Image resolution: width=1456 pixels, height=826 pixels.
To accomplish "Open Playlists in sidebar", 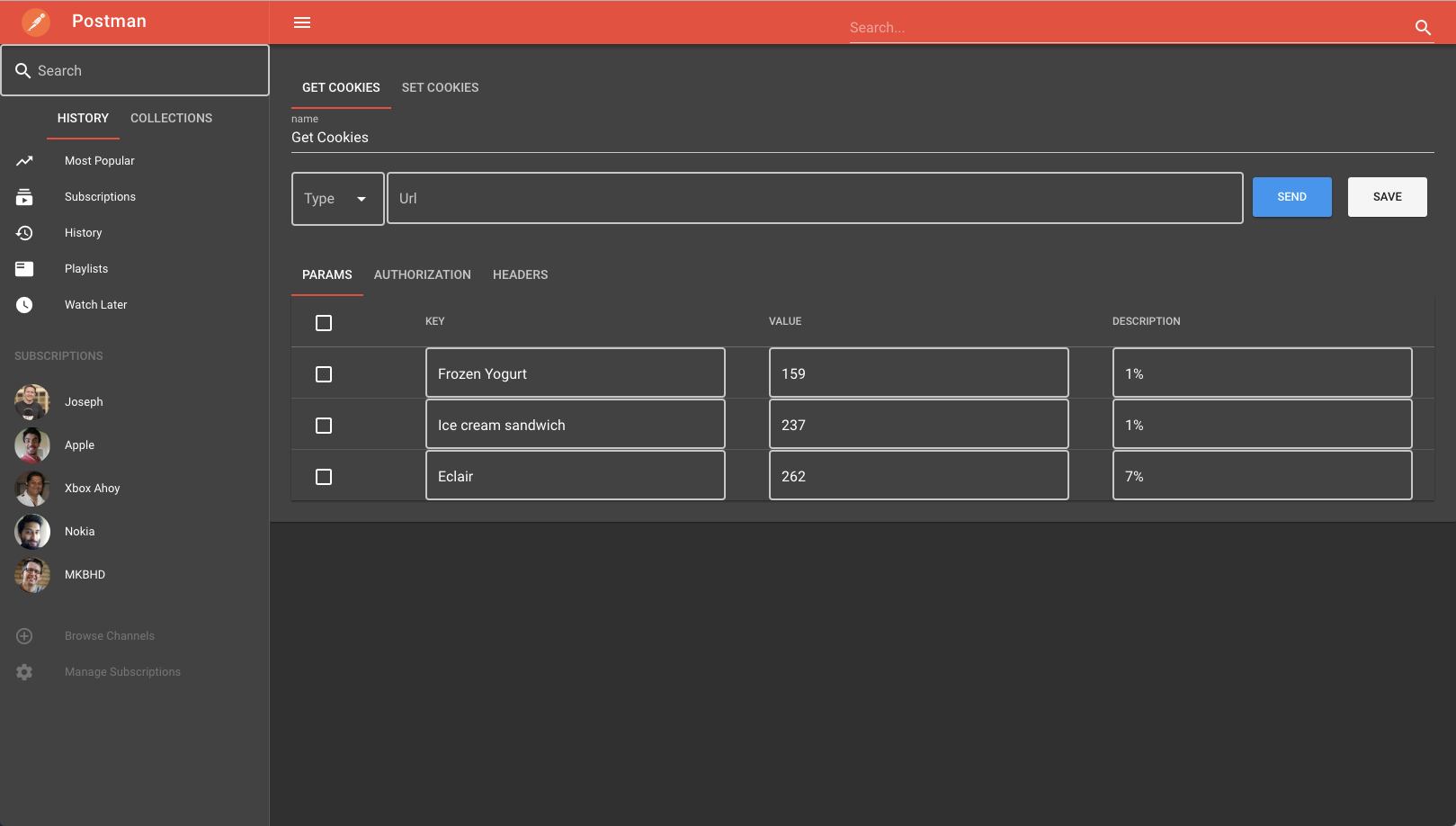I will tap(135, 269).
